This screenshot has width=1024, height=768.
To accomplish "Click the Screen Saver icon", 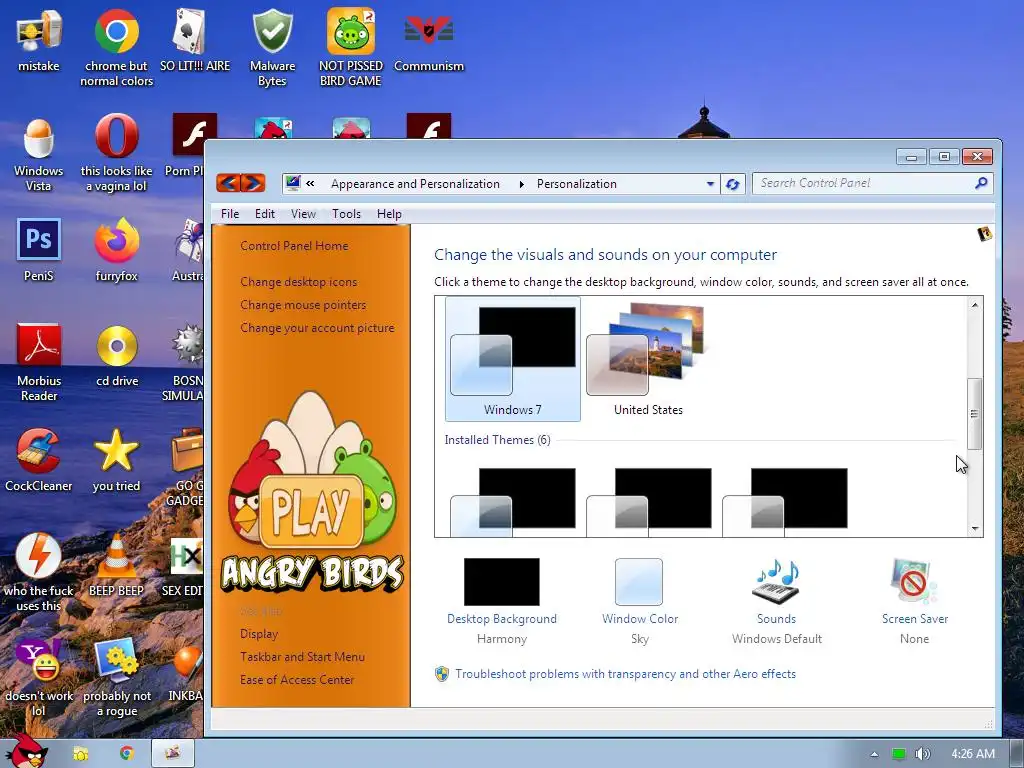I will click(914, 581).
